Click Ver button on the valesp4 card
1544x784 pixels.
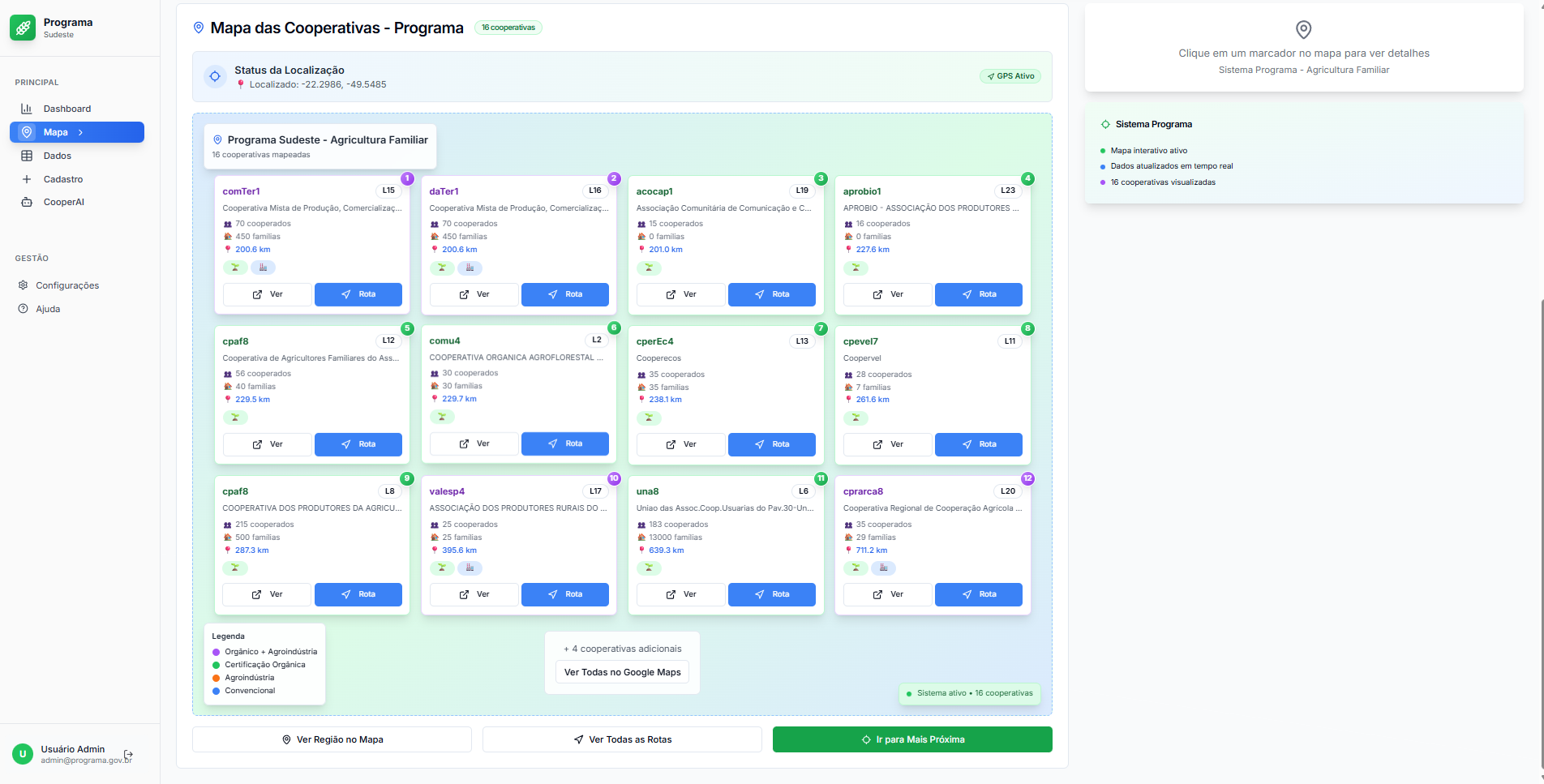coord(474,594)
